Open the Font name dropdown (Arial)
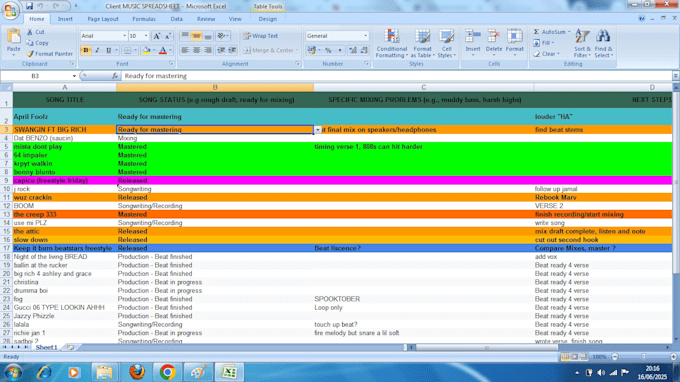 [x=124, y=36]
